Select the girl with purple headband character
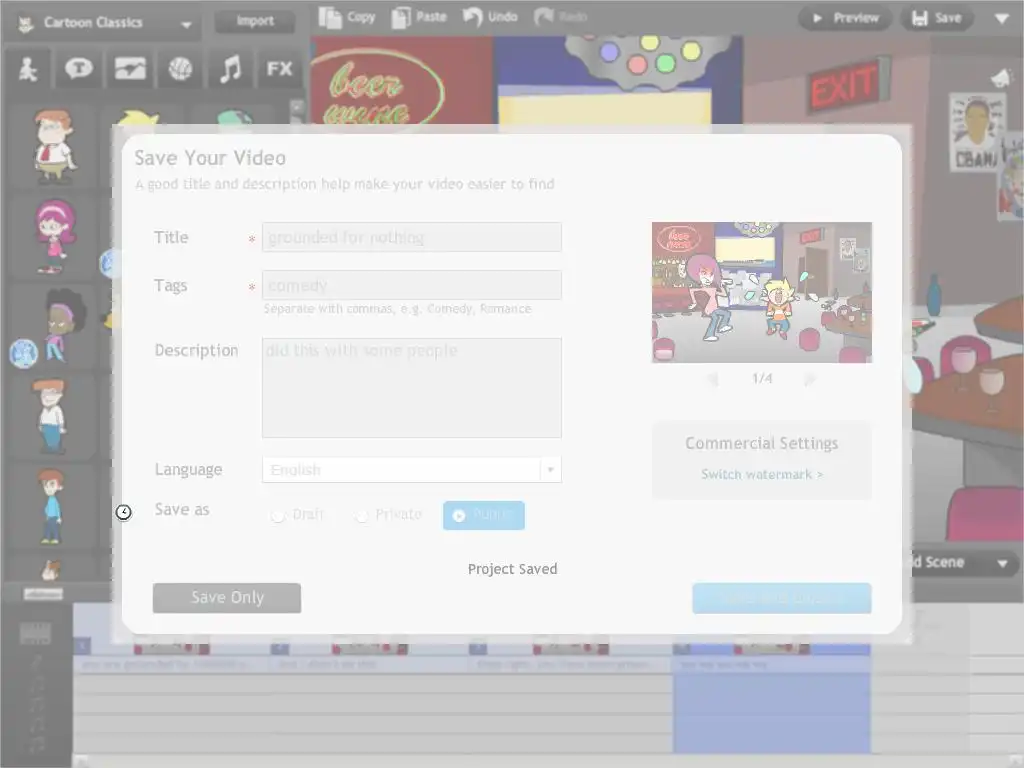Screen dimensions: 1024x768 [63, 325]
